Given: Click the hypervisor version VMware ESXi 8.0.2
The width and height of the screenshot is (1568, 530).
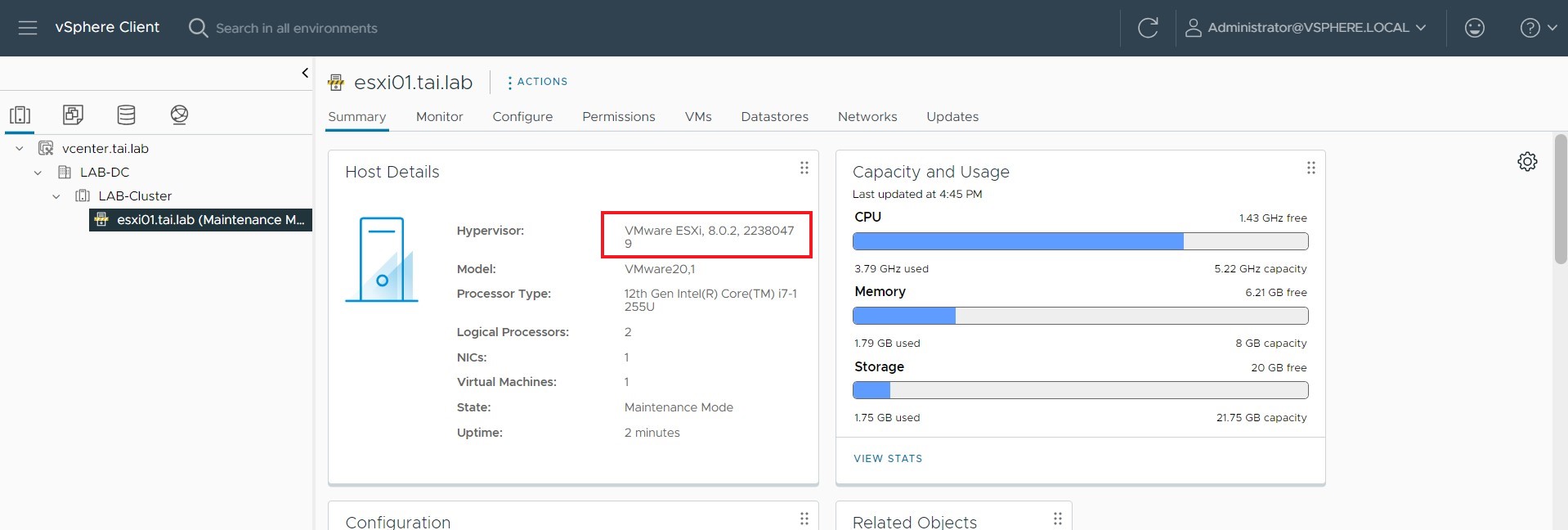Looking at the screenshot, I should coord(709,236).
